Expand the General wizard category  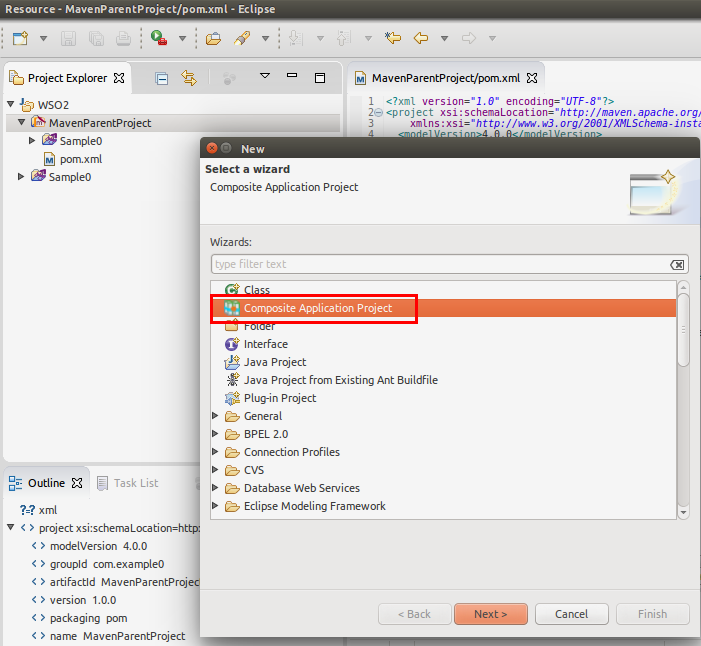(216, 416)
